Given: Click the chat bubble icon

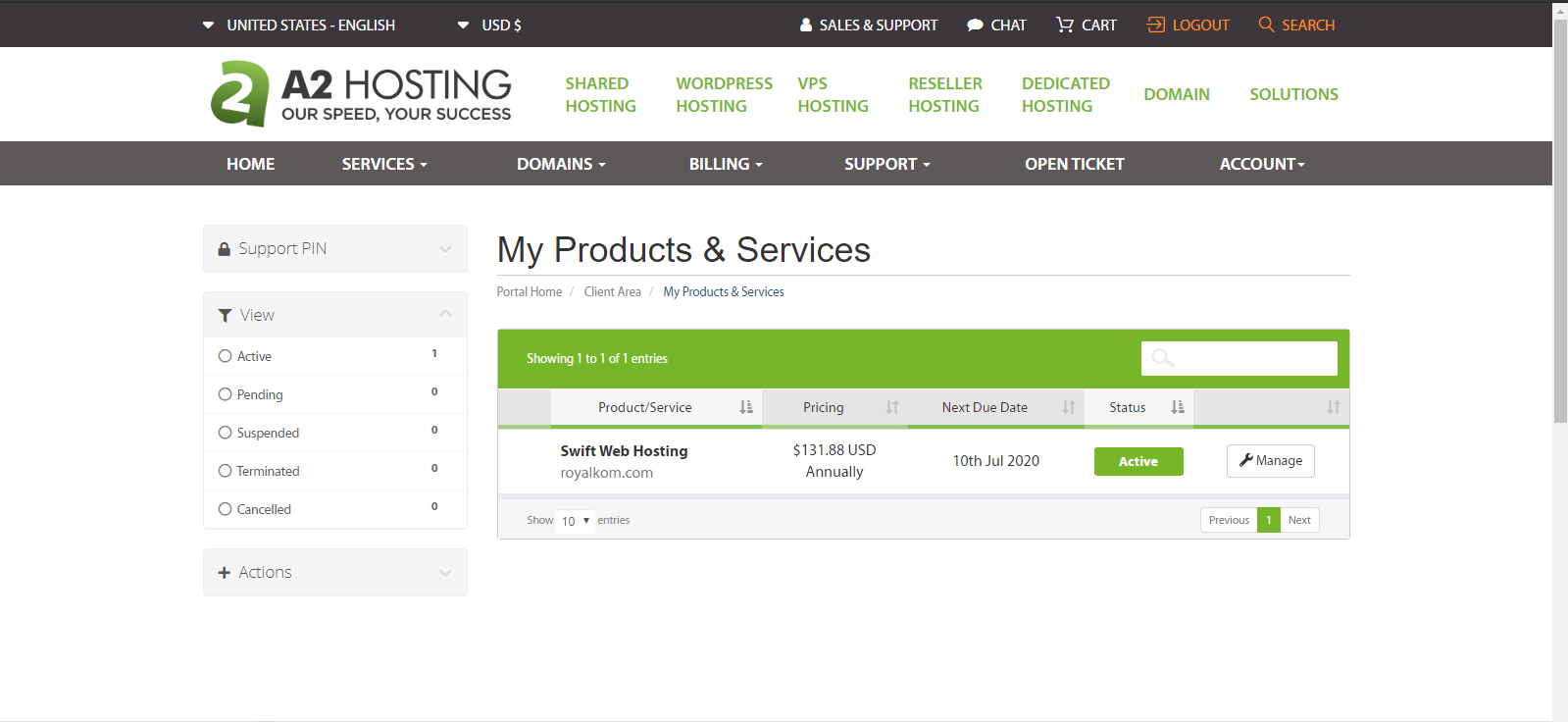Looking at the screenshot, I should [x=975, y=26].
